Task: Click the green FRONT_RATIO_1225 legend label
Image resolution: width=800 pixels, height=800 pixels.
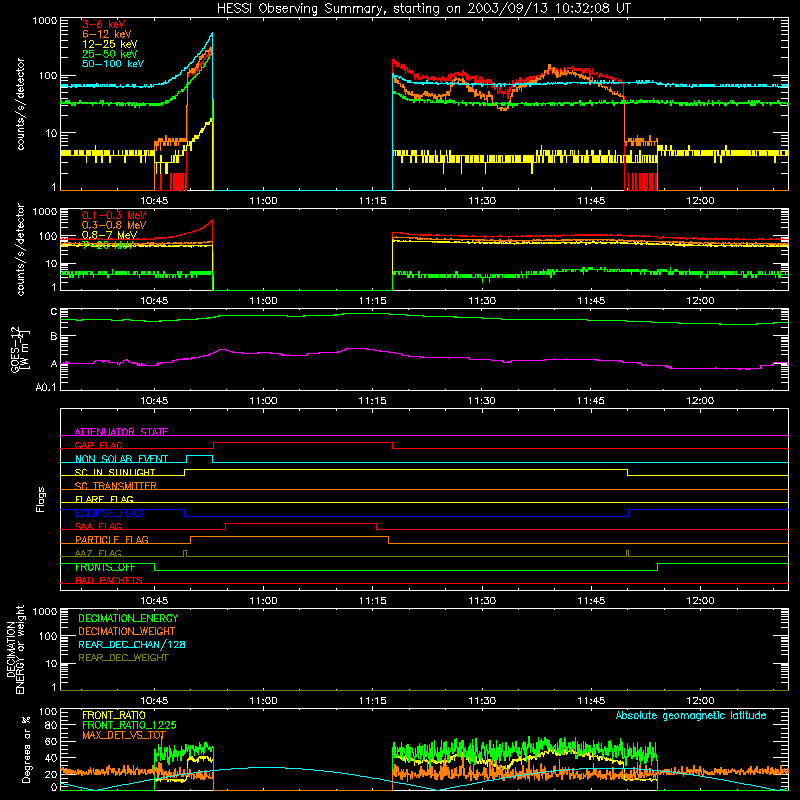Action: [x=129, y=725]
